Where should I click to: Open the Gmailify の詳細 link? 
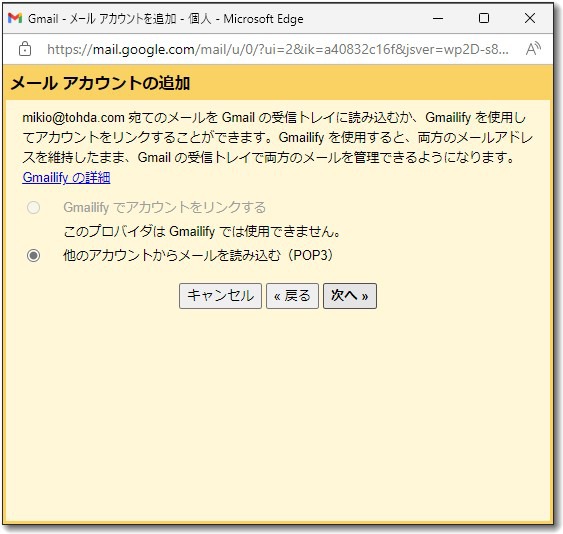pyautogui.click(x=66, y=177)
